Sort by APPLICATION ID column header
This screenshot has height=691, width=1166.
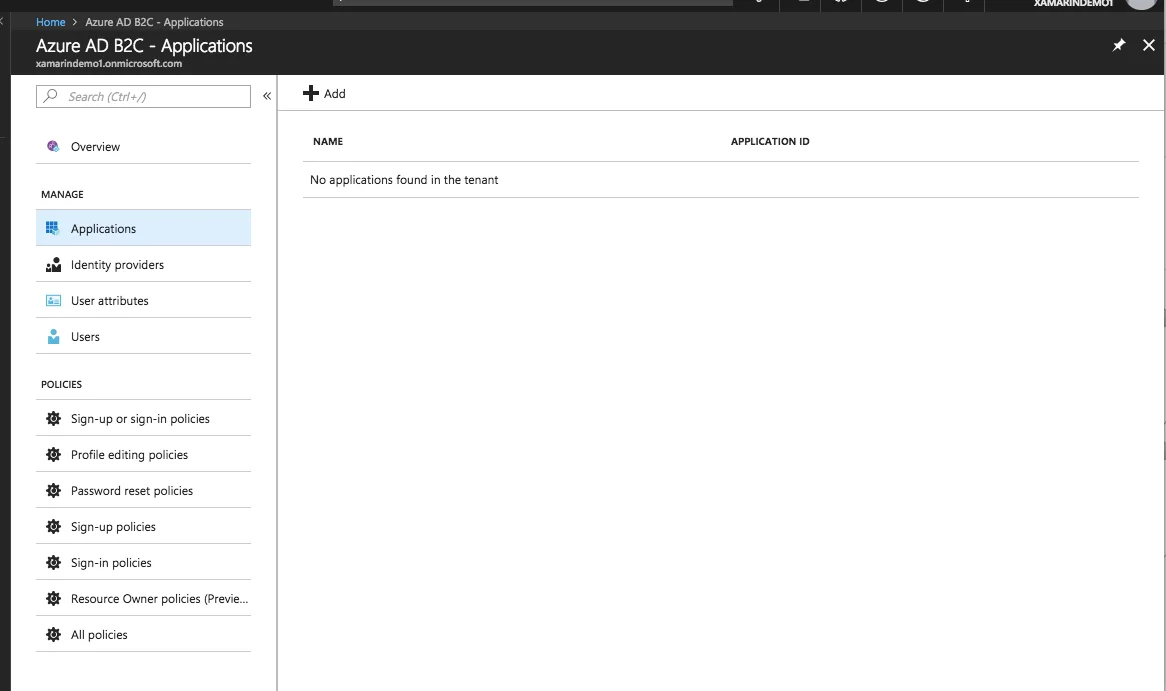tap(770, 141)
